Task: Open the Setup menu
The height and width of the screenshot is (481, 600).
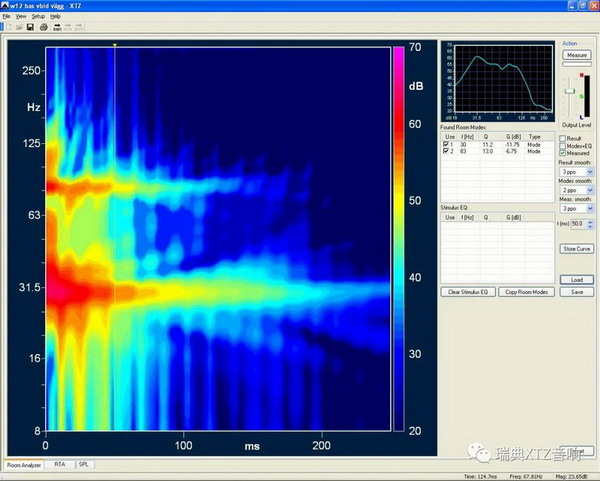Action: [38, 17]
